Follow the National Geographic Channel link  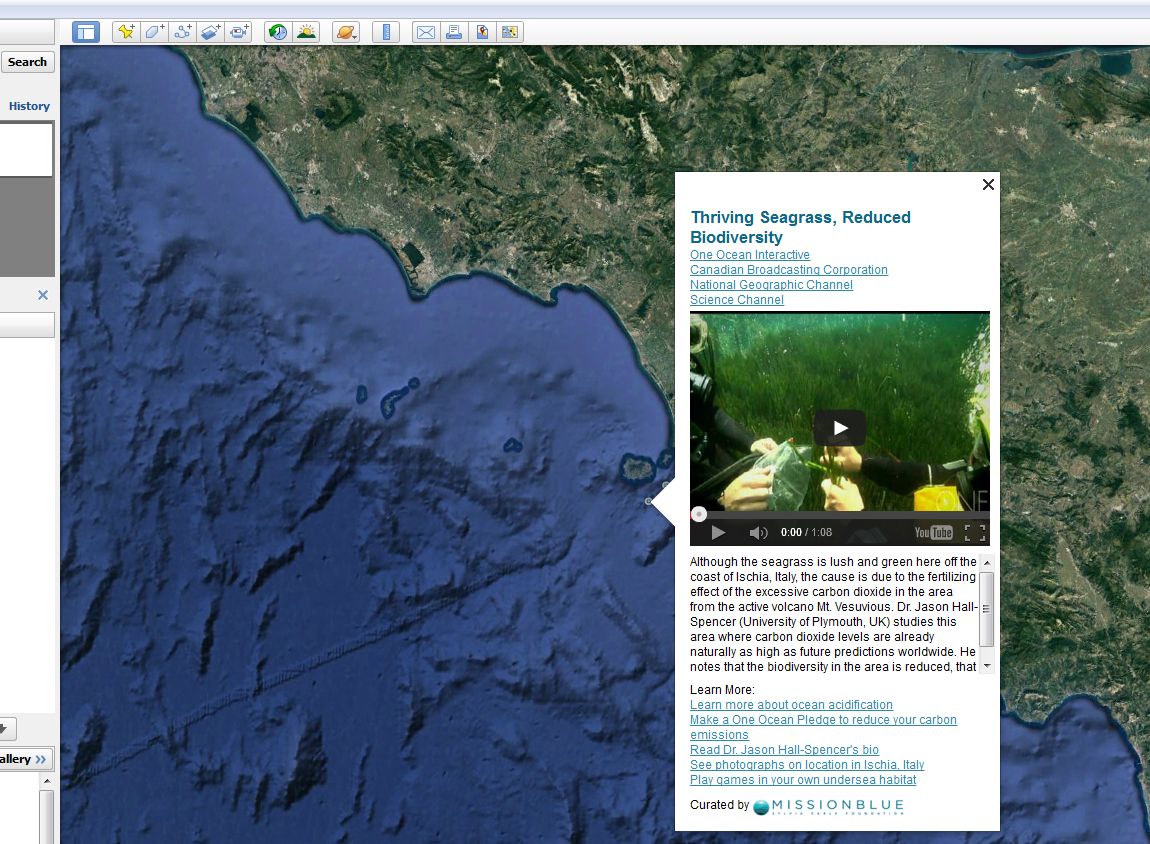coord(771,285)
